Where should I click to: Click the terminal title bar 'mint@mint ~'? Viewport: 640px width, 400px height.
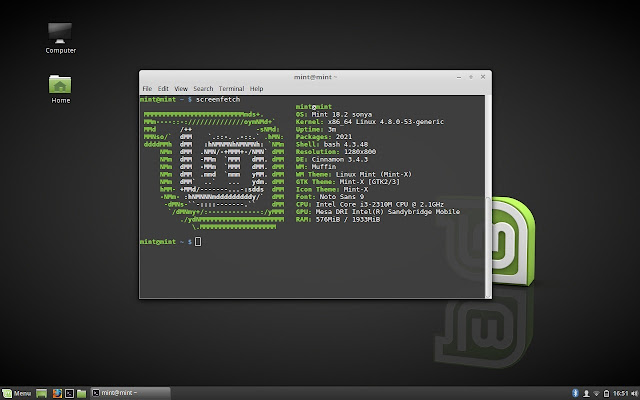point(315,77)
